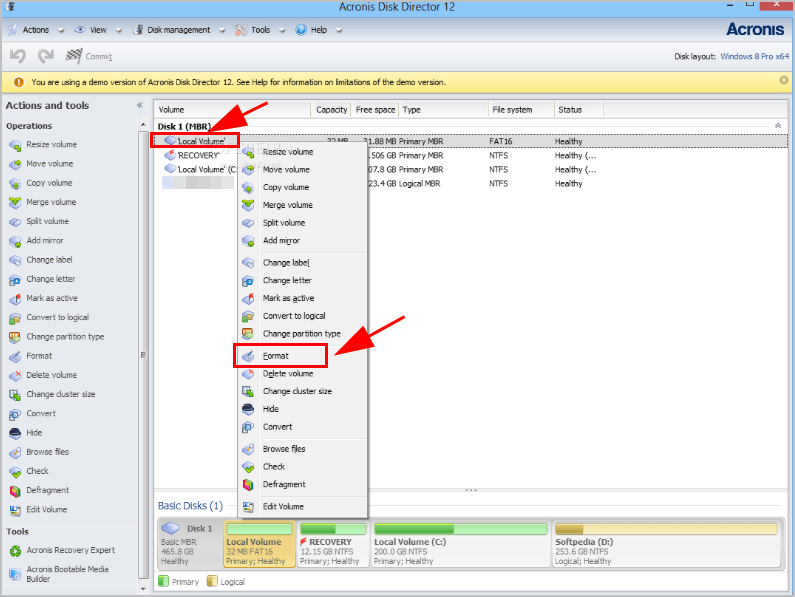795x597 pixels.
Task: Click Browse files icon in context menu
Action: tap(248, 449)
